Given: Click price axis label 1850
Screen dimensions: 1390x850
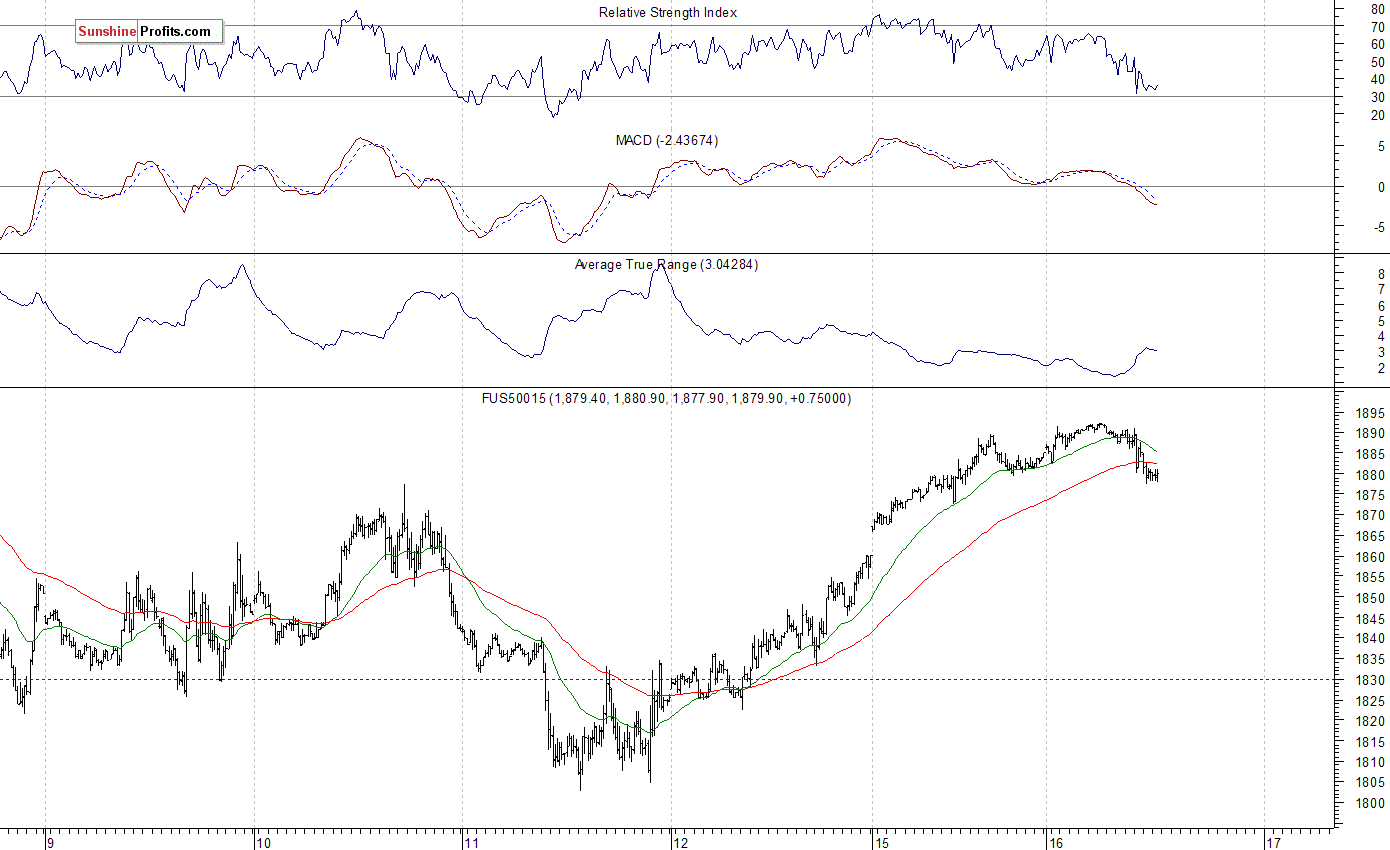Looking at the screenshot, I should click(1372, 598).
